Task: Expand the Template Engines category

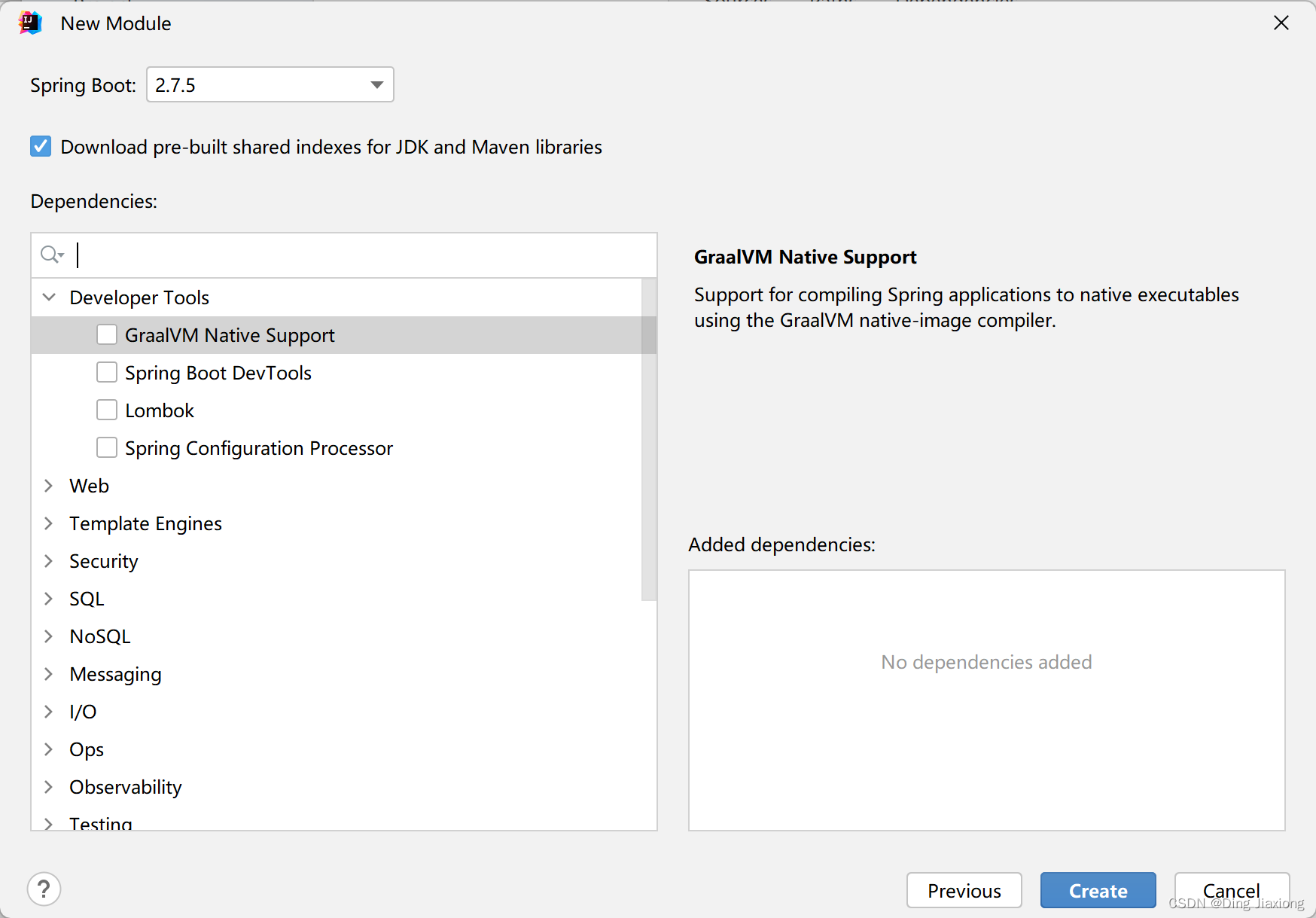Action: click(49, 523)
